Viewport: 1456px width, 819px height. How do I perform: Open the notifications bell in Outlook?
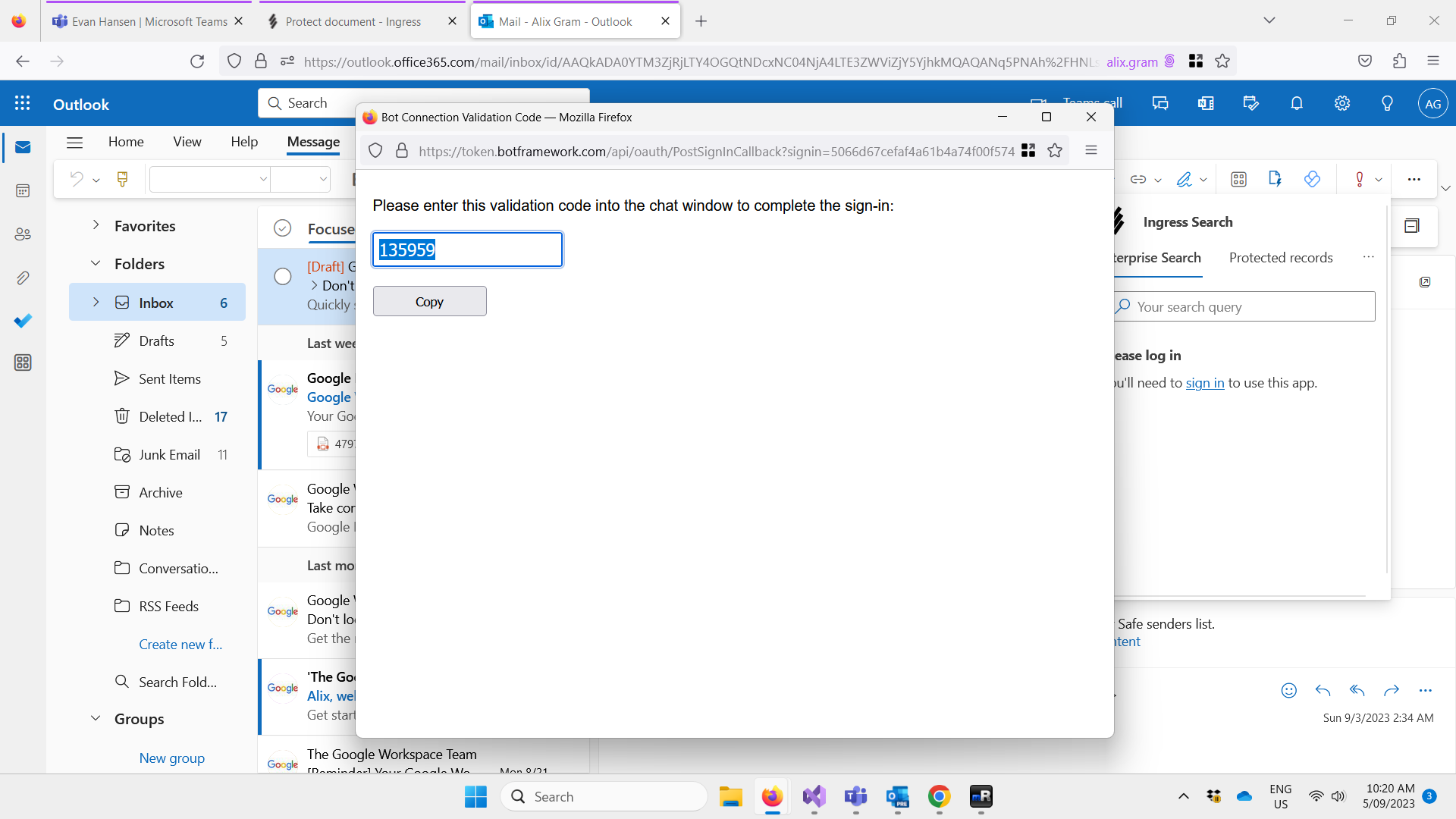(1296, 103)
